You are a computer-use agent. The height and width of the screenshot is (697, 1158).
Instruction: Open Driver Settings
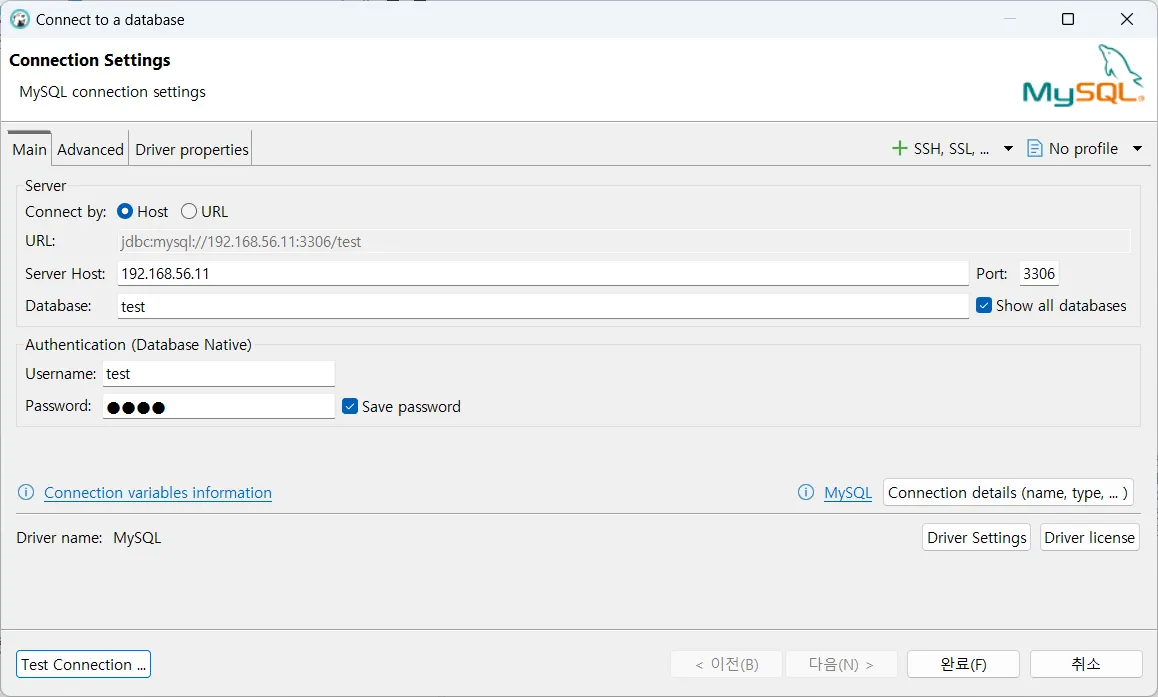976,538
